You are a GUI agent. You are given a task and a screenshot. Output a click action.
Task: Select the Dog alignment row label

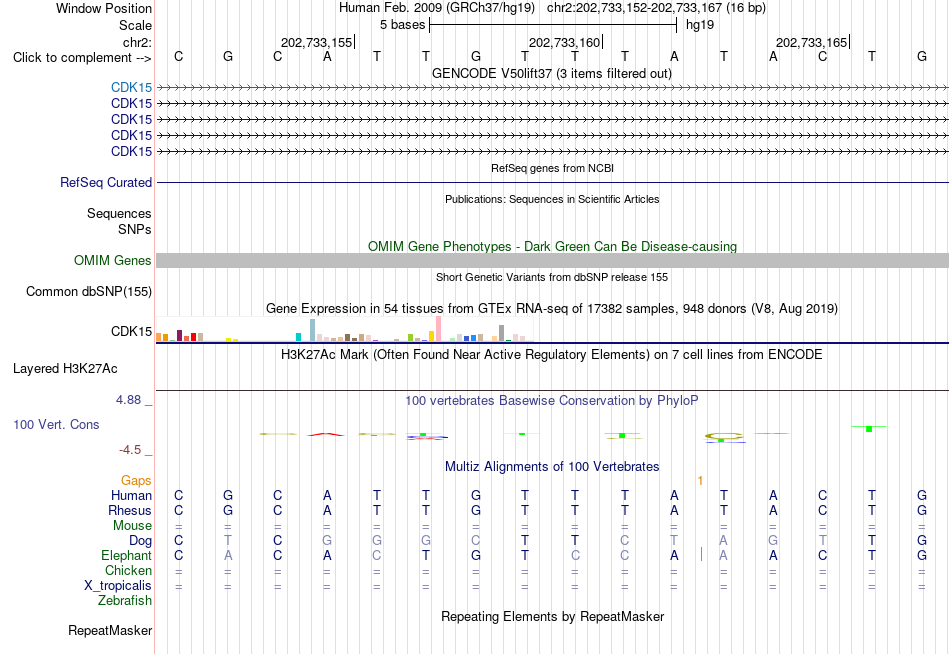tap(141, 541)
